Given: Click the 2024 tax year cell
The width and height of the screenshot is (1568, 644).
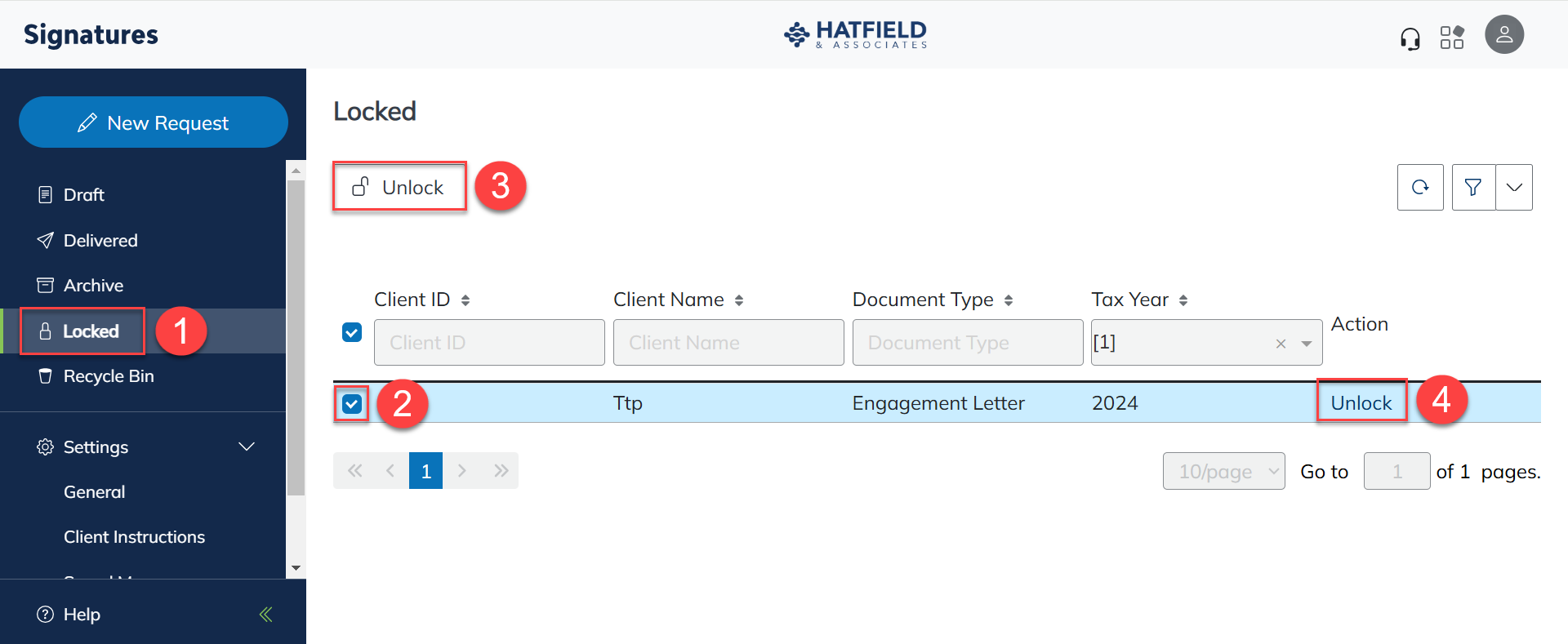Looking at the screenshot, I should click(x=1115, y=403).
